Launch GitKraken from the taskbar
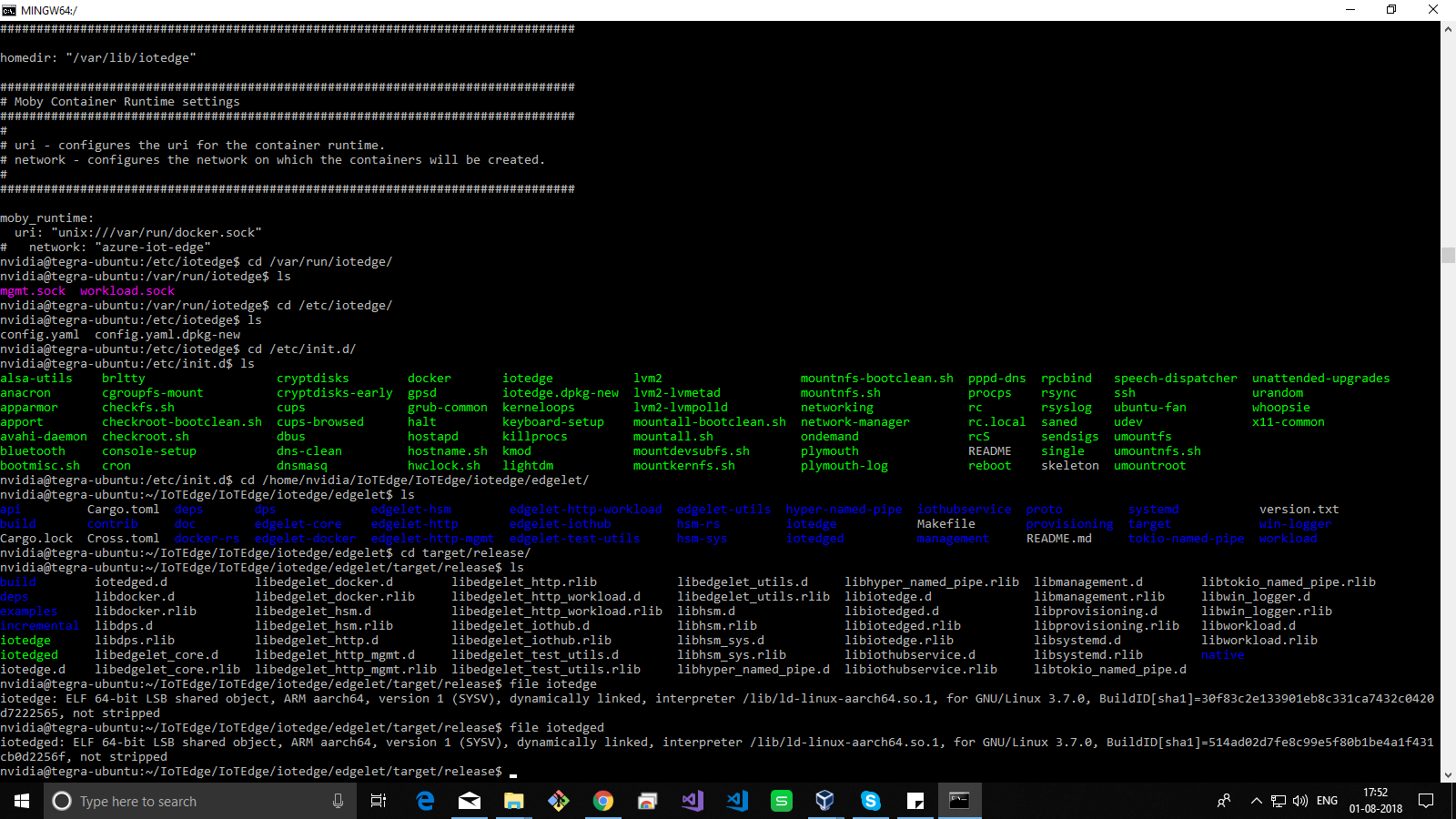 (558, 801)
